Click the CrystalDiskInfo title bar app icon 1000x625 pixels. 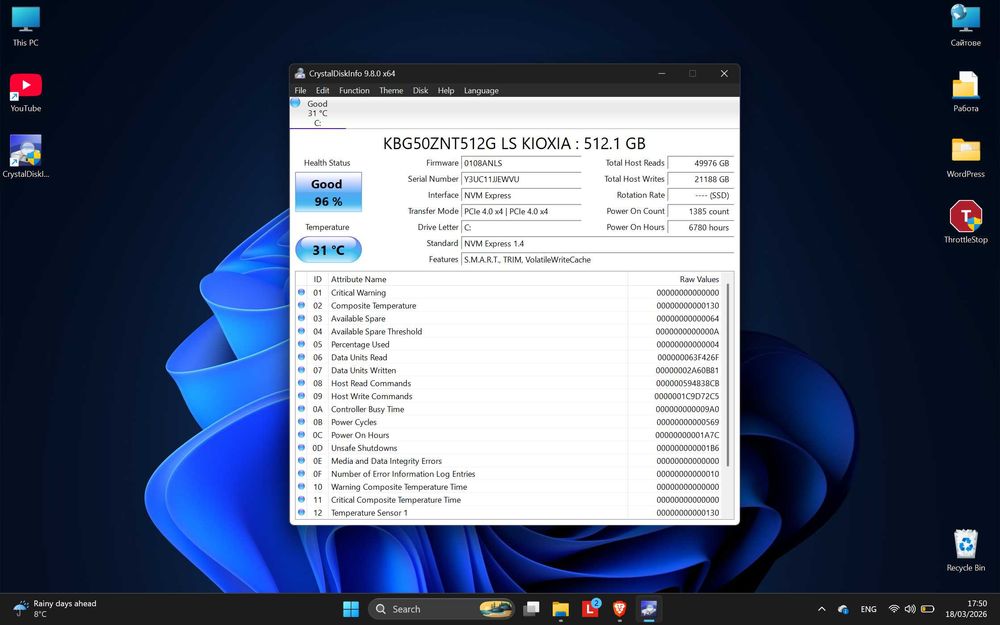click(300, 73)
